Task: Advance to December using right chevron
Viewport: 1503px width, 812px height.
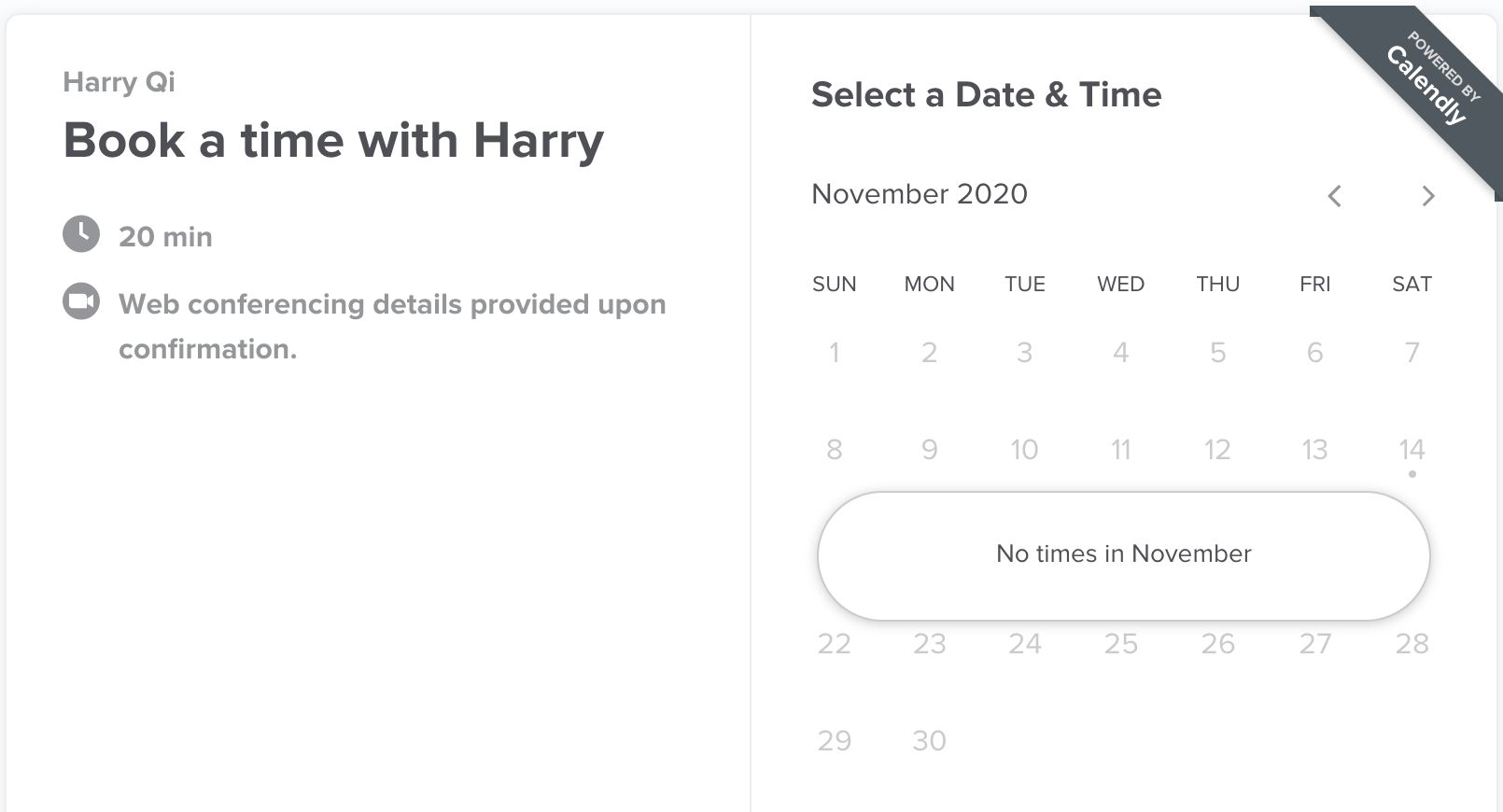Action: click(1427, 196)
